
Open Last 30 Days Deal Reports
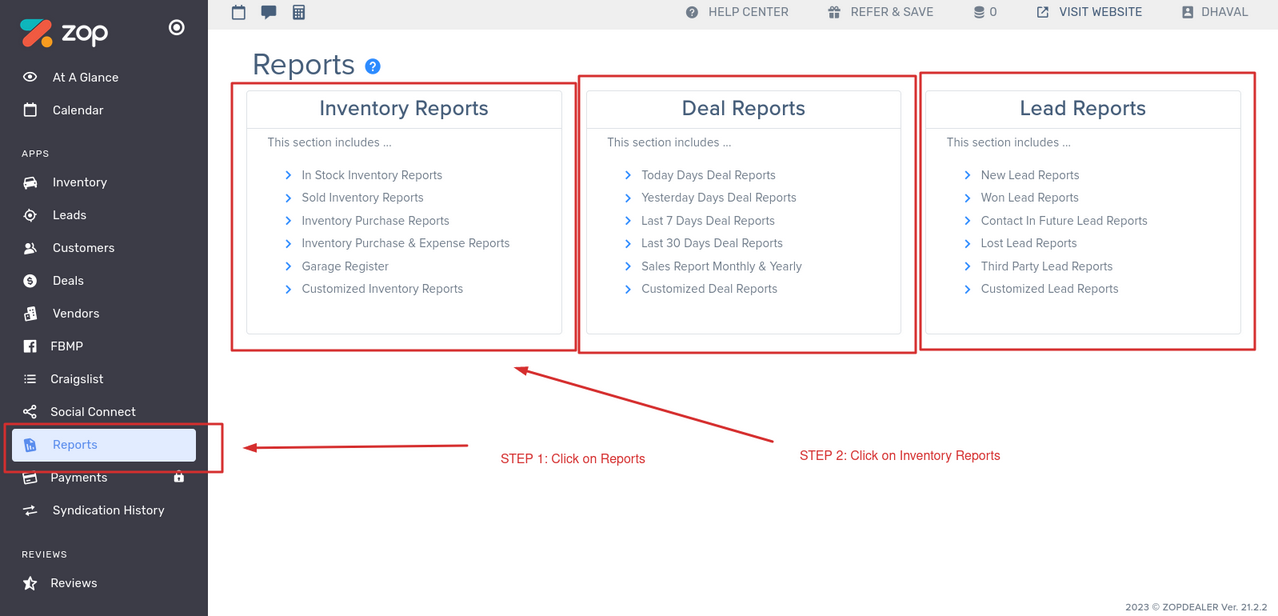[712, 243]
